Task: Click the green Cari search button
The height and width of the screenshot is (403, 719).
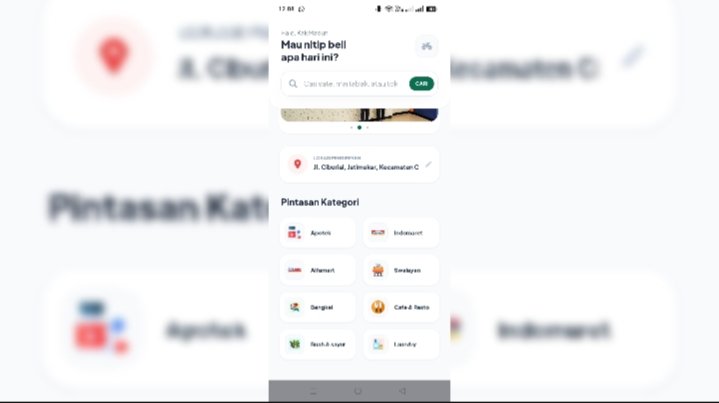Action: click(421, 84)
